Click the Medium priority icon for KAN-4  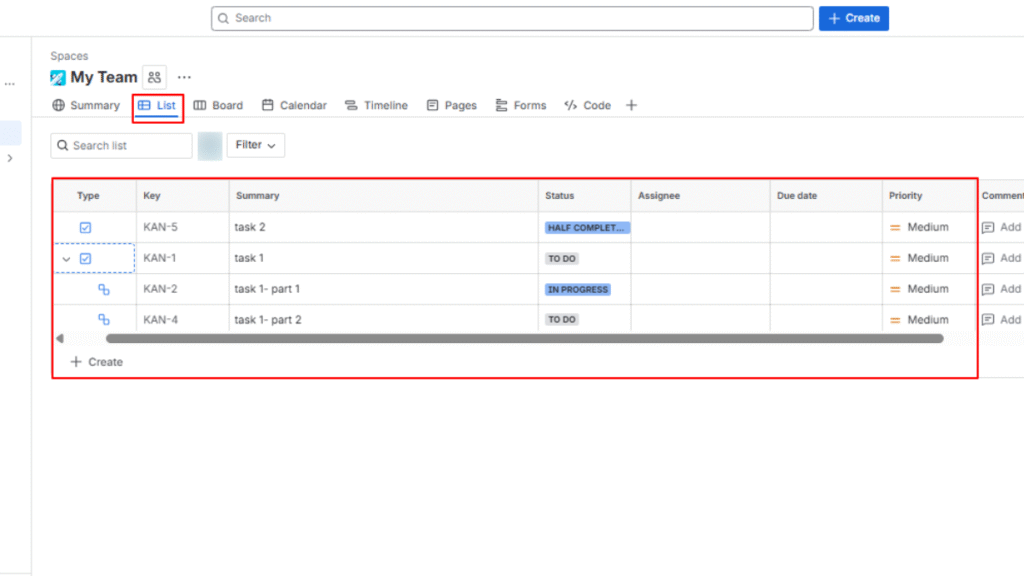pyautogui.click(x=897, y=319)
